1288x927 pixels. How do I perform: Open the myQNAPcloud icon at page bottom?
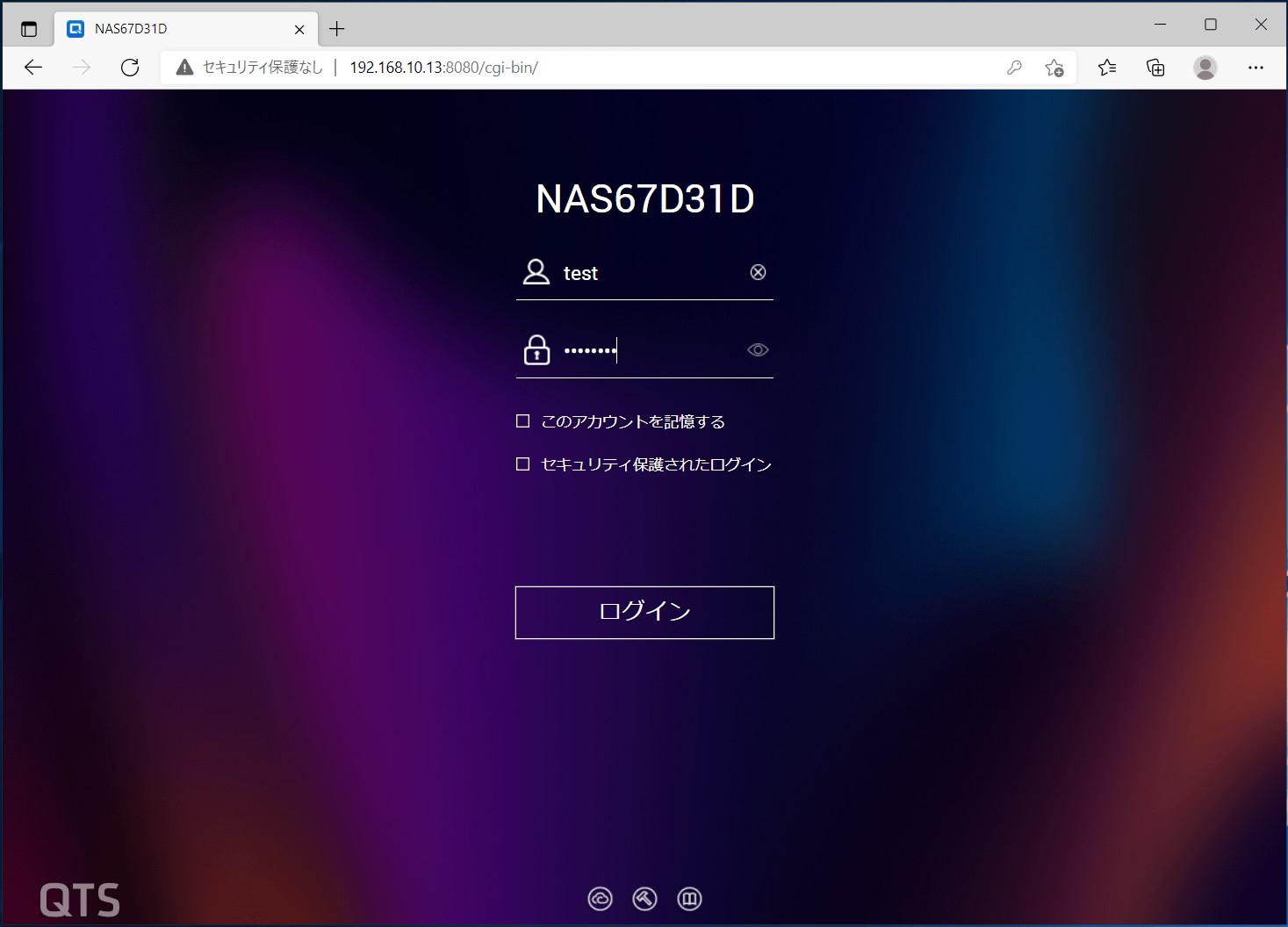[x=601, y=899]
